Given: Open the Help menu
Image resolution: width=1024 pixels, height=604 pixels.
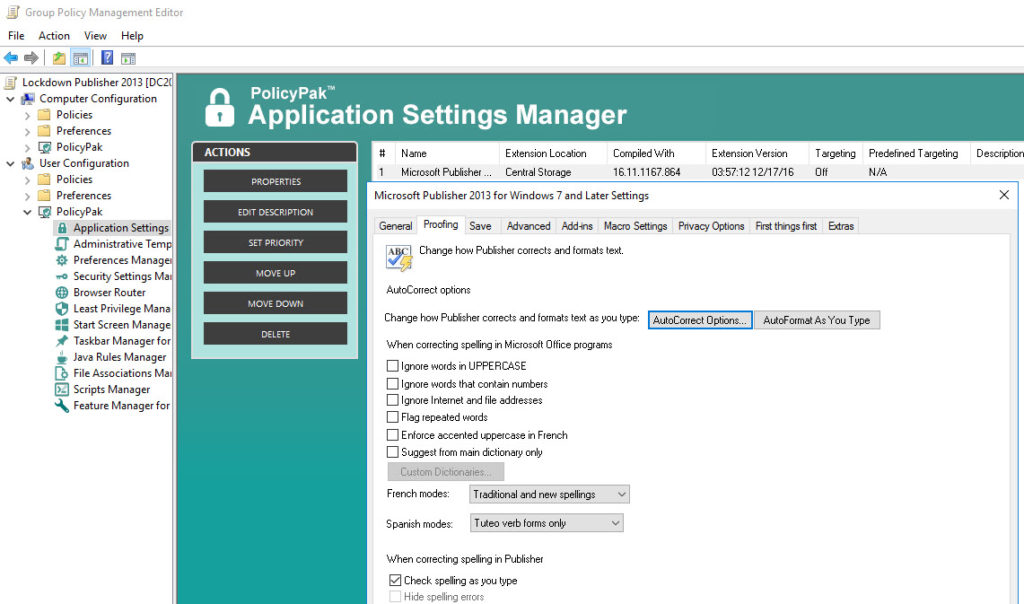Looking at the screenshot, I should point(132,36).
